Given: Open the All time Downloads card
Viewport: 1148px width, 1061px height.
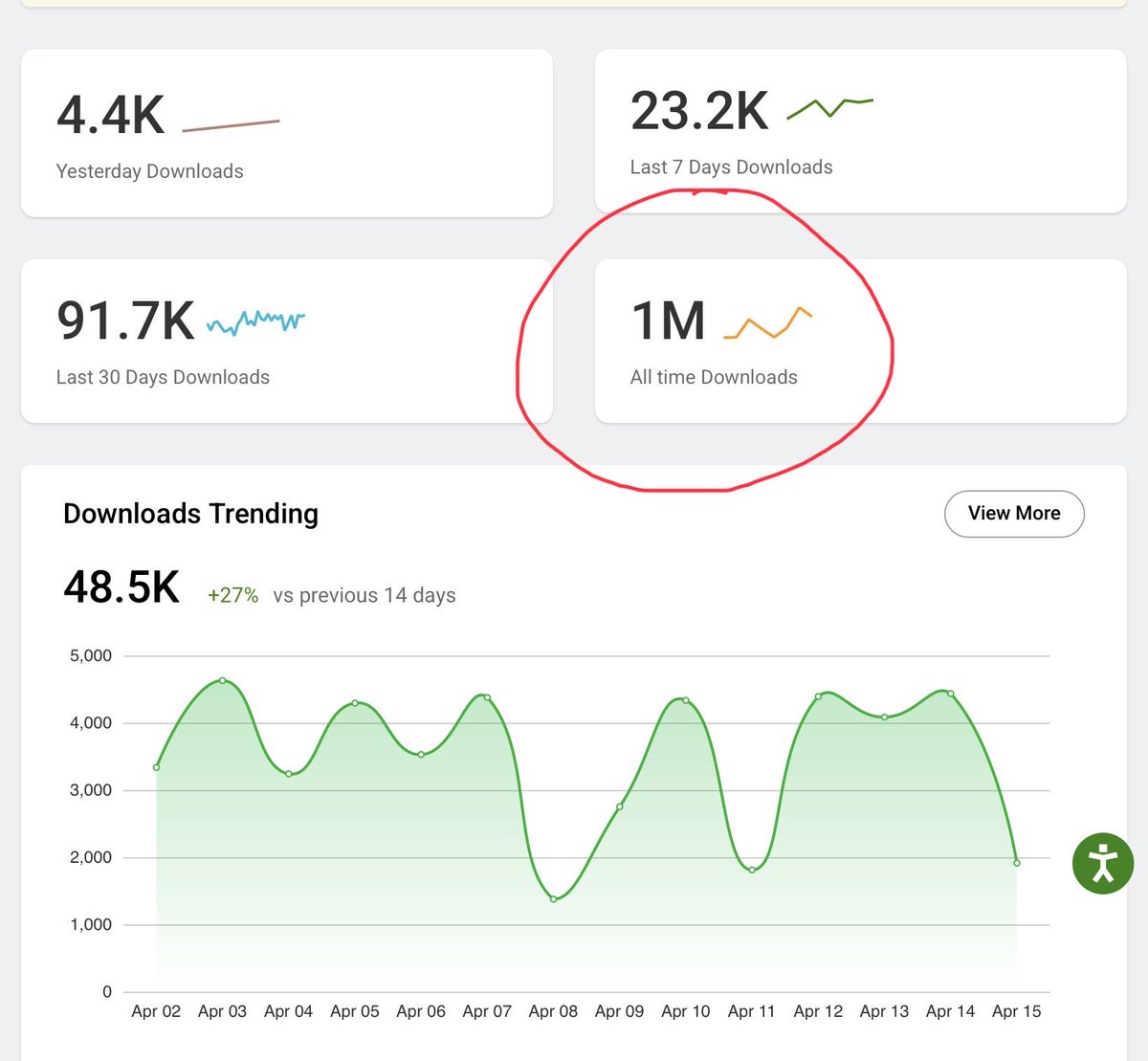Looking at the screenshot, I should 861,341.
